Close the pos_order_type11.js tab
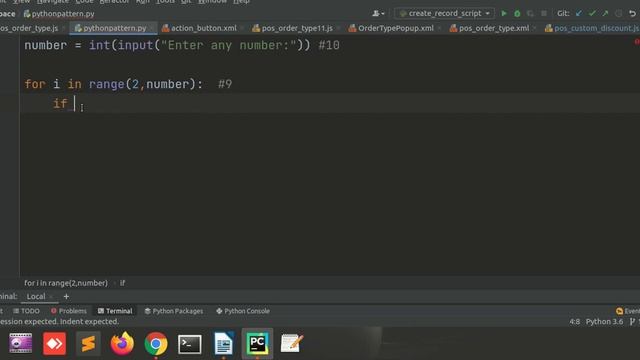640x360 pixels. pos(338,28)
